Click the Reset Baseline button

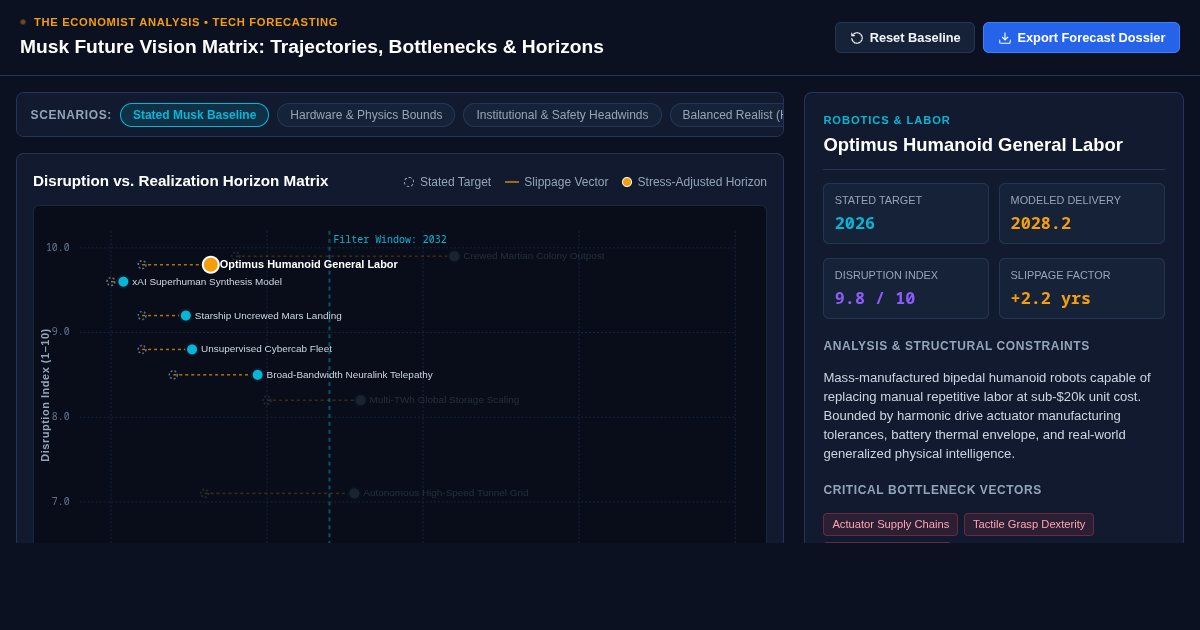pyautogui.click(x=905, y=38)
